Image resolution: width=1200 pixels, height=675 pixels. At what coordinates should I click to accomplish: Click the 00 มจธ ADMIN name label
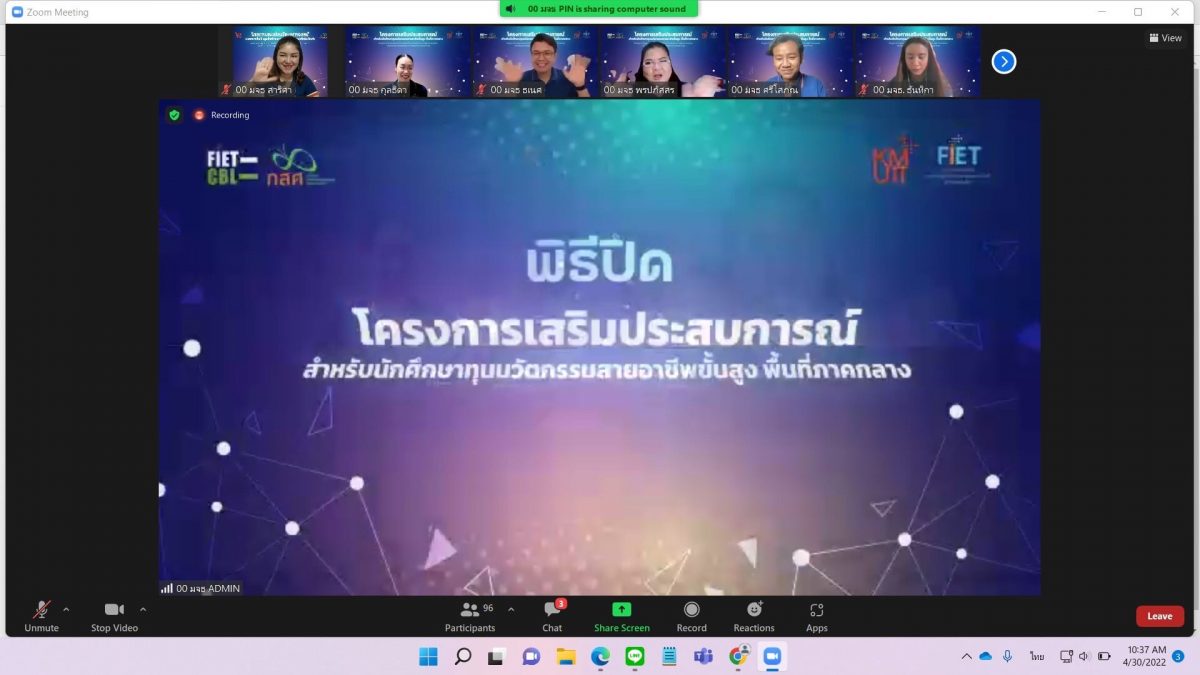tap(201, 588)
